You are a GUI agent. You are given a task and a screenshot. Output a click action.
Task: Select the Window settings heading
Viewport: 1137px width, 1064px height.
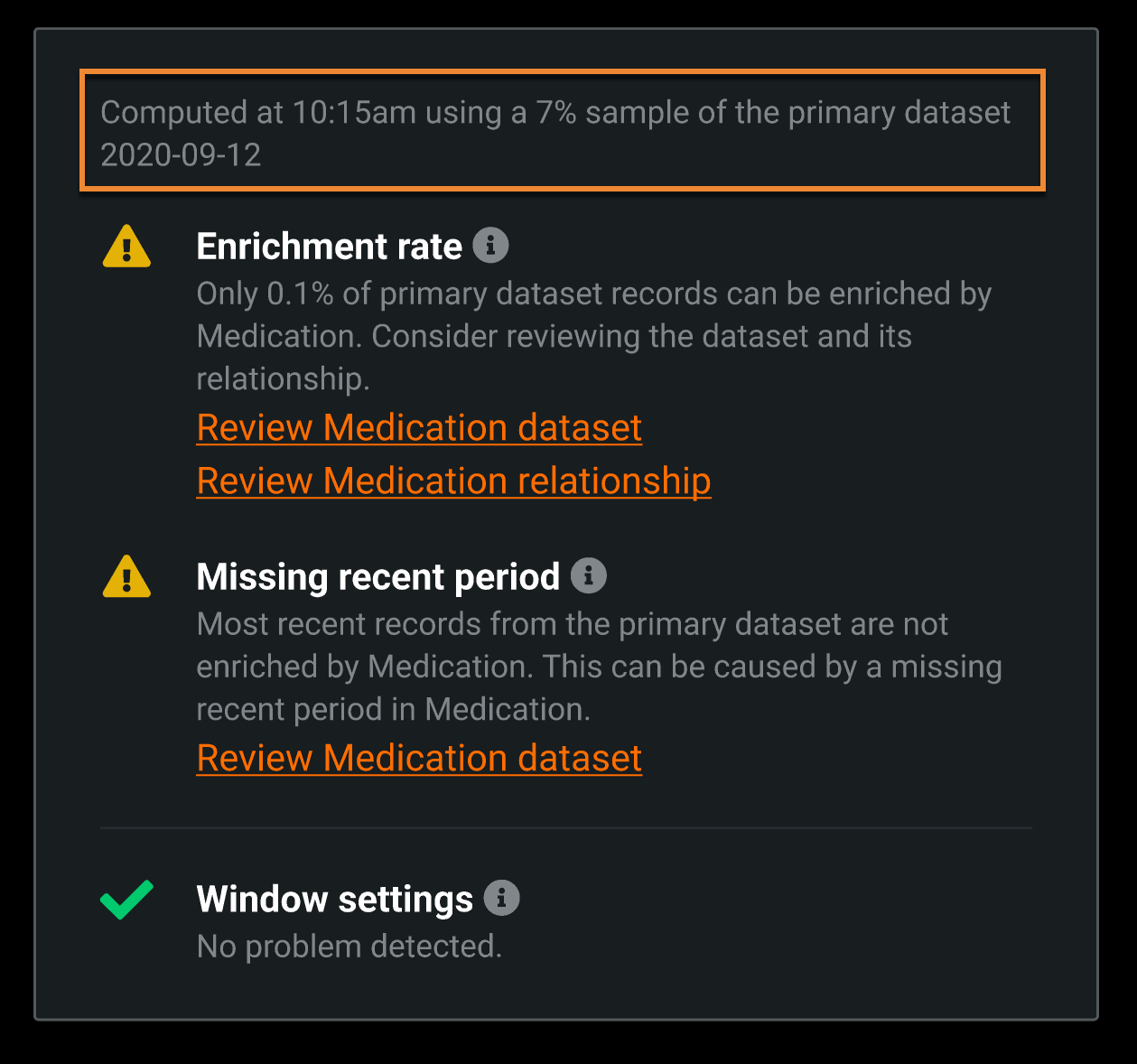click(x=334, y=900)
